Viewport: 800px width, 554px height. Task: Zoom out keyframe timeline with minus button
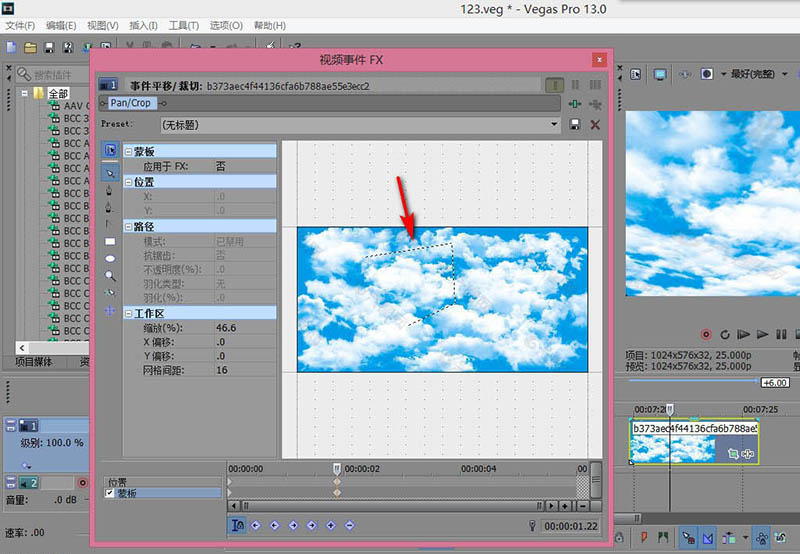coord(582,506)
